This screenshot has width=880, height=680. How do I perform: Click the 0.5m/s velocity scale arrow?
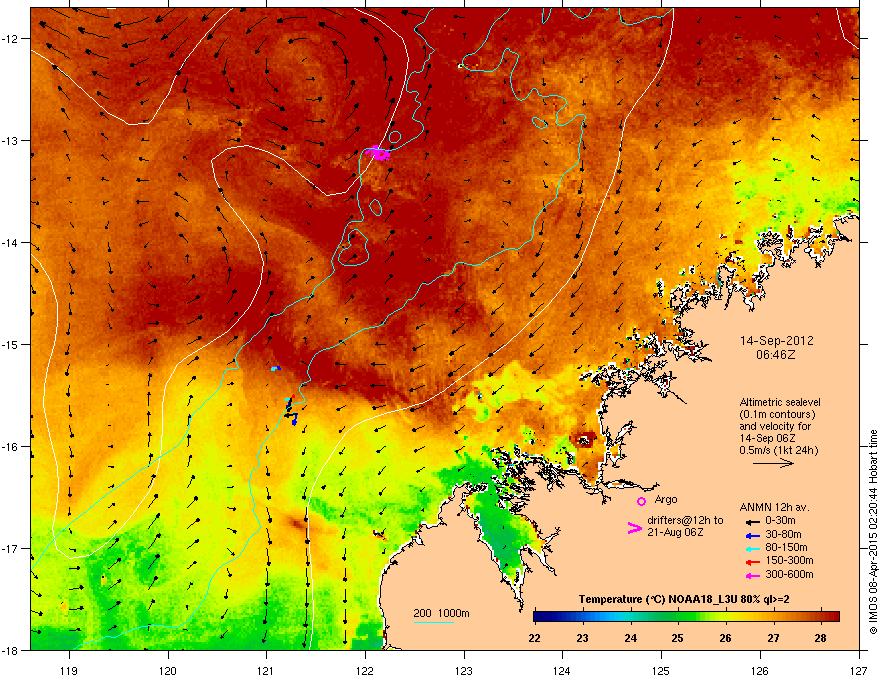click(x=773, y=463)
